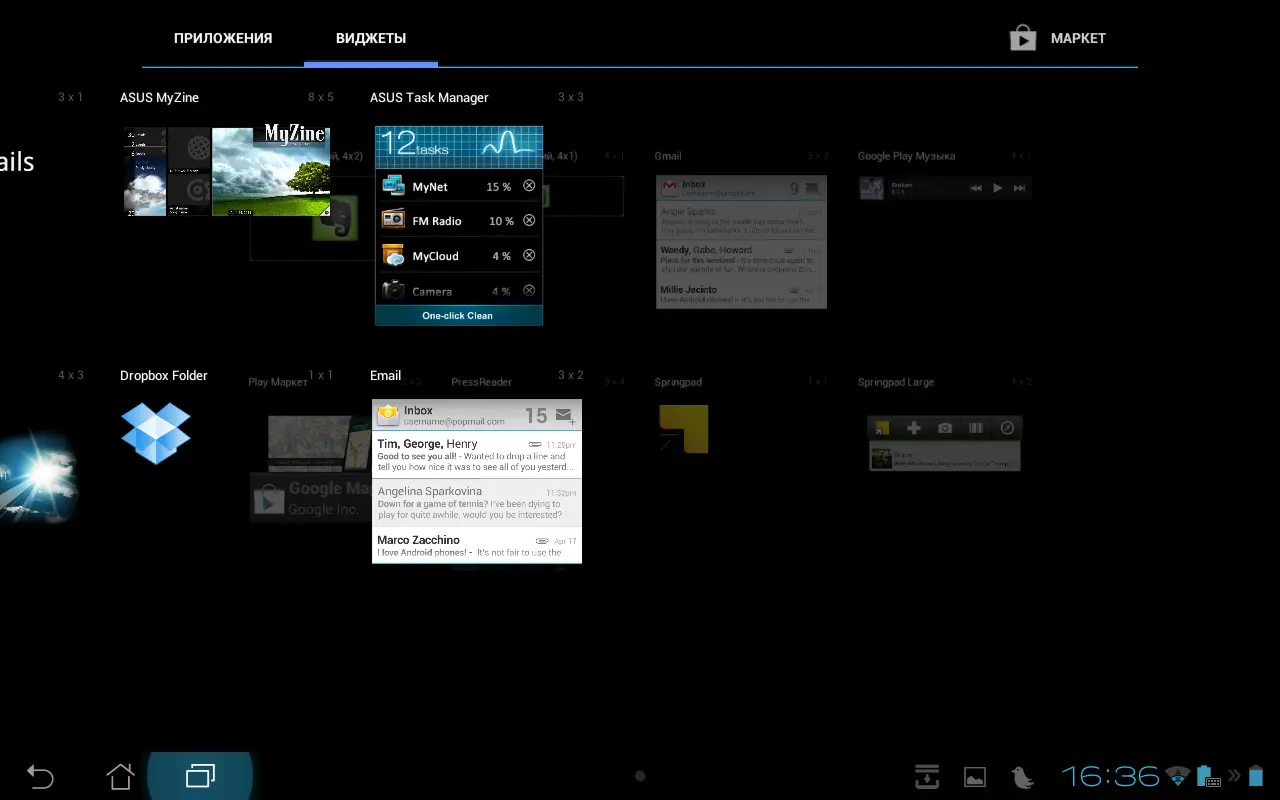Screen dimensions: 1280x800
Task: Tap the One-click Clean button
Action: coord(459,315)
